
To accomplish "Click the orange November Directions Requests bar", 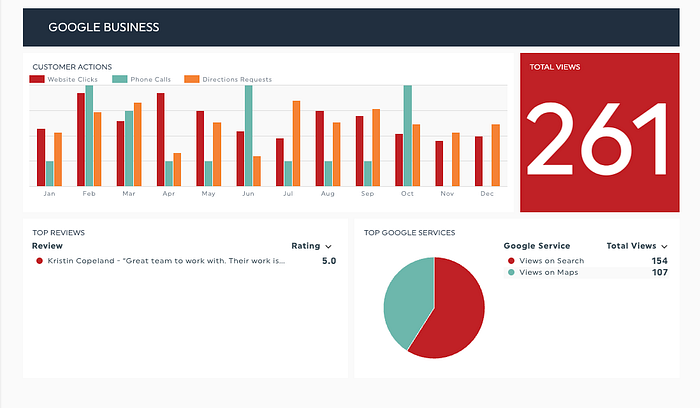I will [456, 159].
